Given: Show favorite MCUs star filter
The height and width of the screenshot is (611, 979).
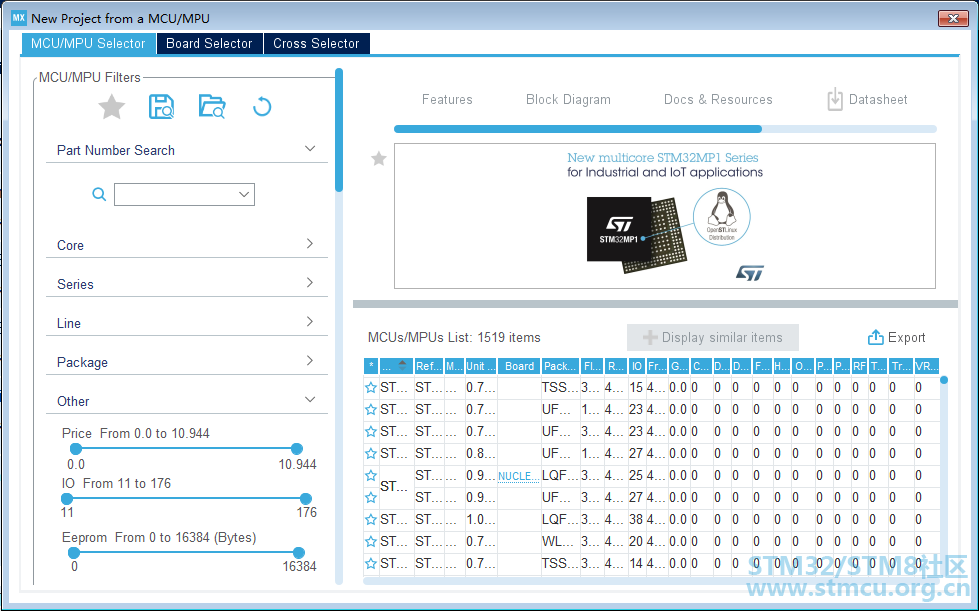Looking at the screenshot, I should (112, 107).
